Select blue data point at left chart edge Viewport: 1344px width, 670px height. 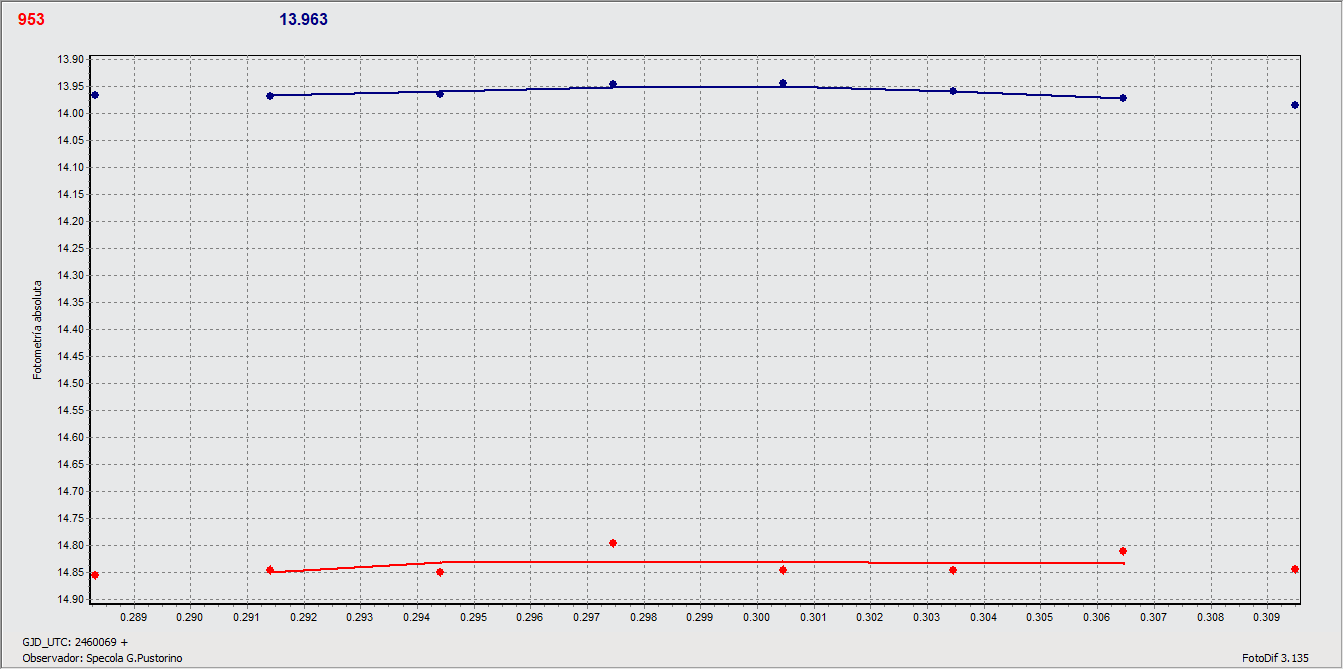(x=95, y=95)
